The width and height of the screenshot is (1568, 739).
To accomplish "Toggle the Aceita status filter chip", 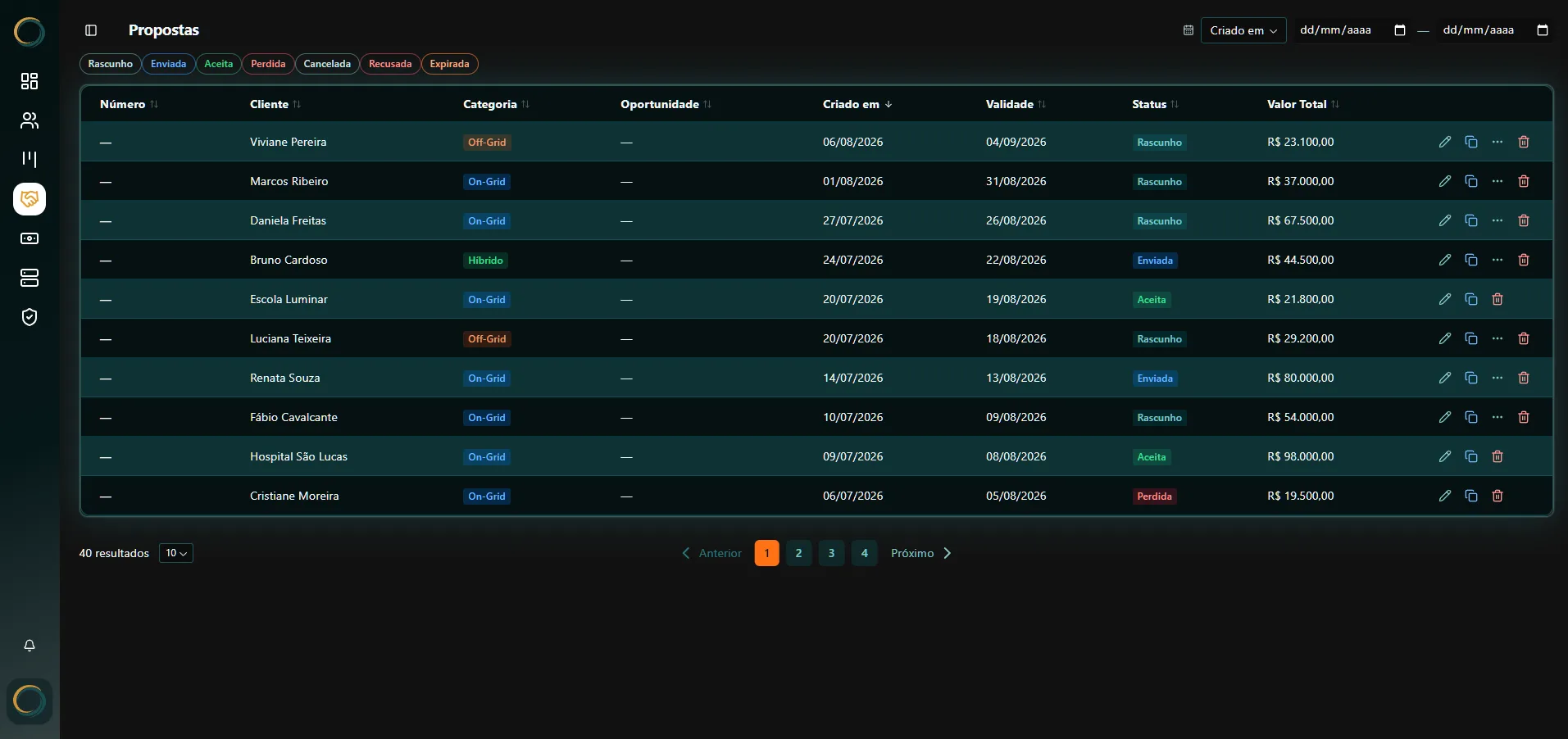I will point(219,64).
